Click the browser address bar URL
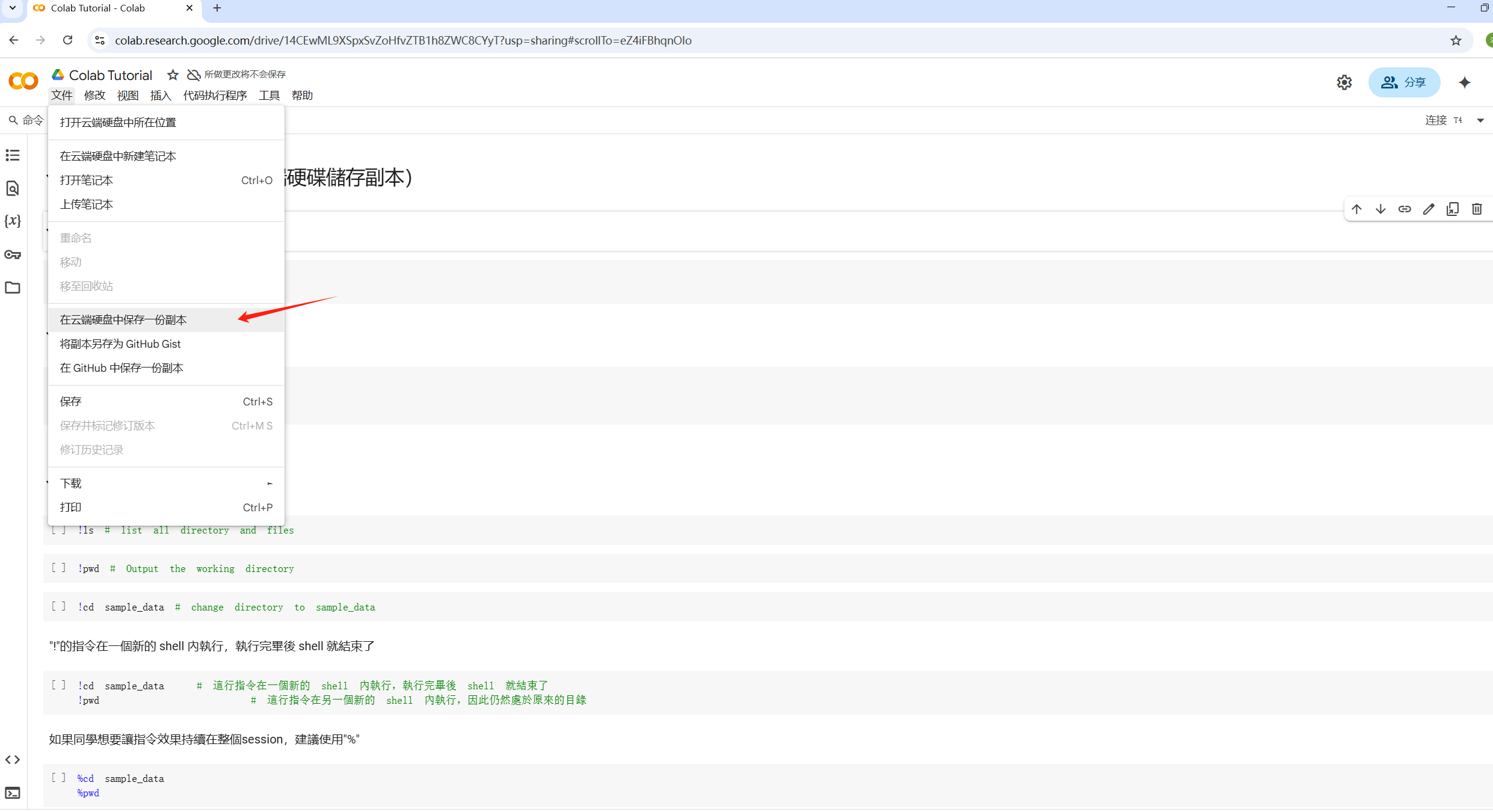Image resolution: width=1493 pixels, height=812 pixels. 403,40
